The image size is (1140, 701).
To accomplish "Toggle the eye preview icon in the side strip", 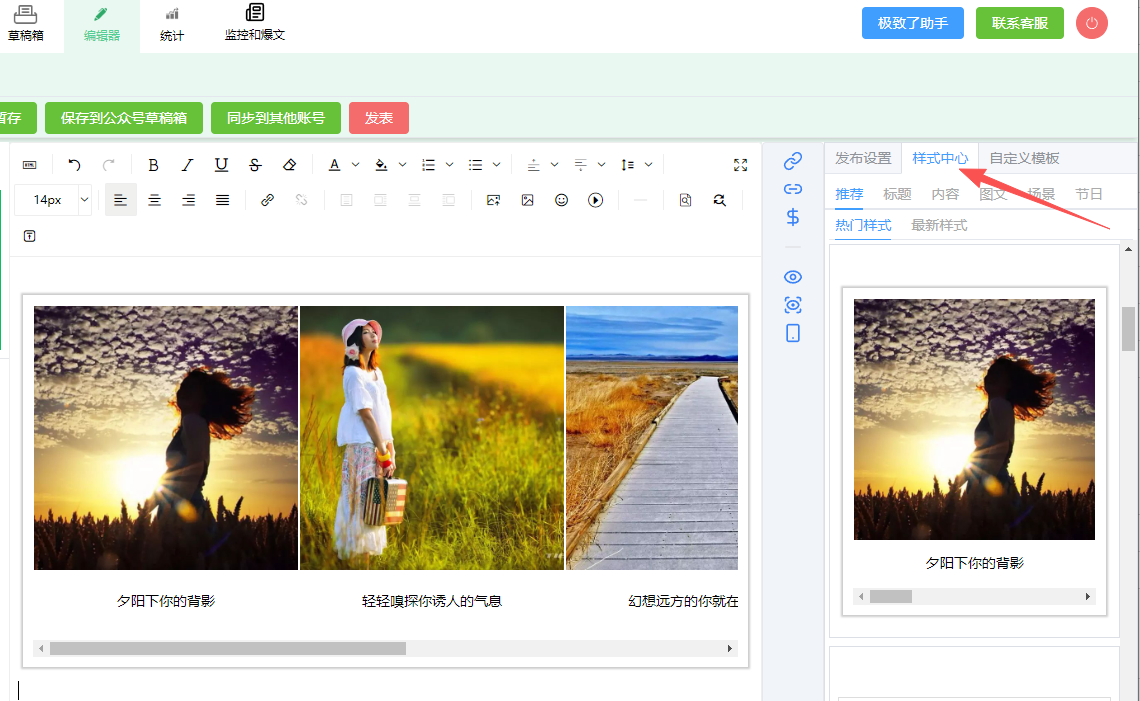I will click(793, 277).
